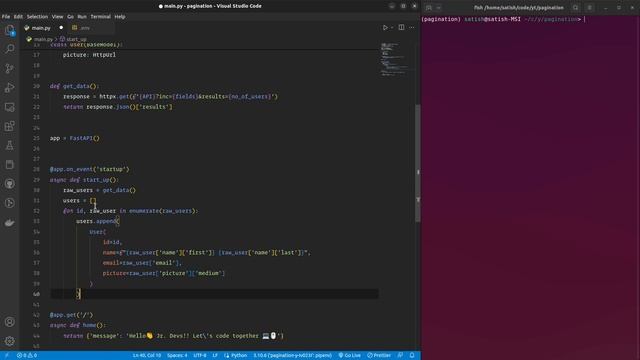Open the Source Control view
Screen dimensions: 640x360
point(9,68)
